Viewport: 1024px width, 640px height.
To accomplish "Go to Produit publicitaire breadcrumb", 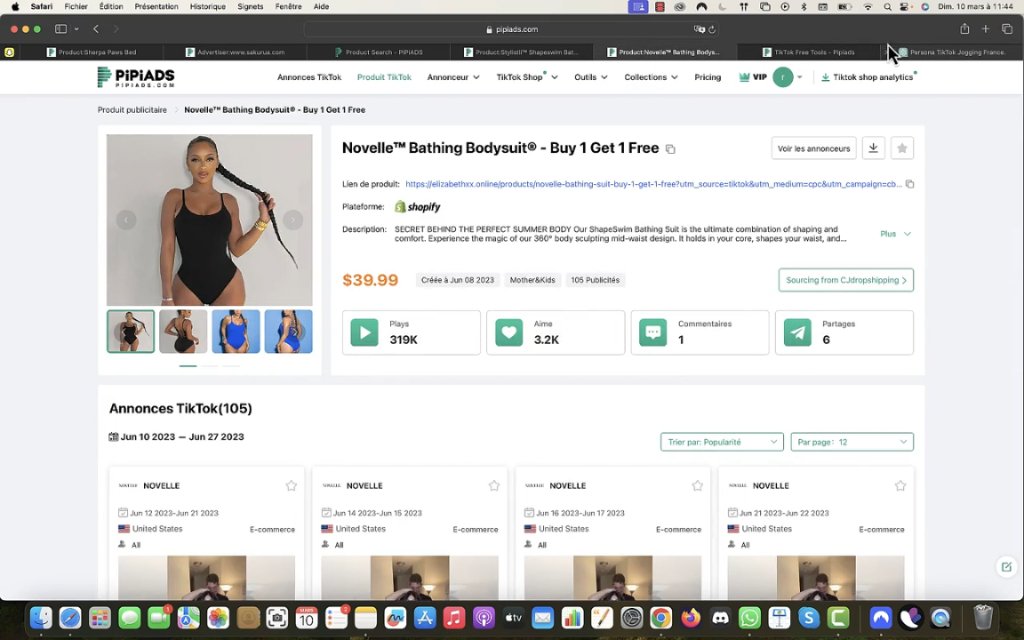I will click(132, 110).
